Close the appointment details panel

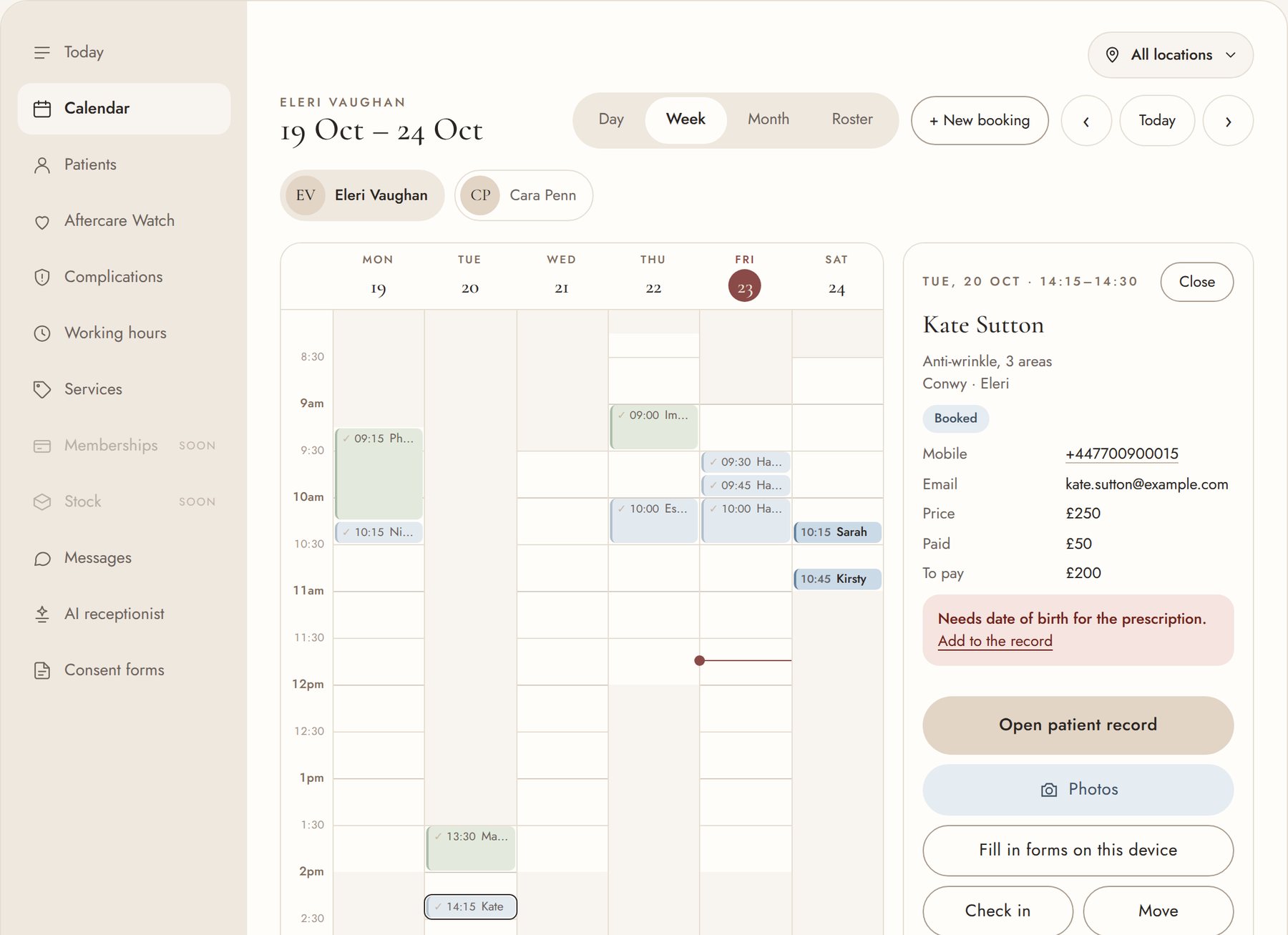[1196, 282]
